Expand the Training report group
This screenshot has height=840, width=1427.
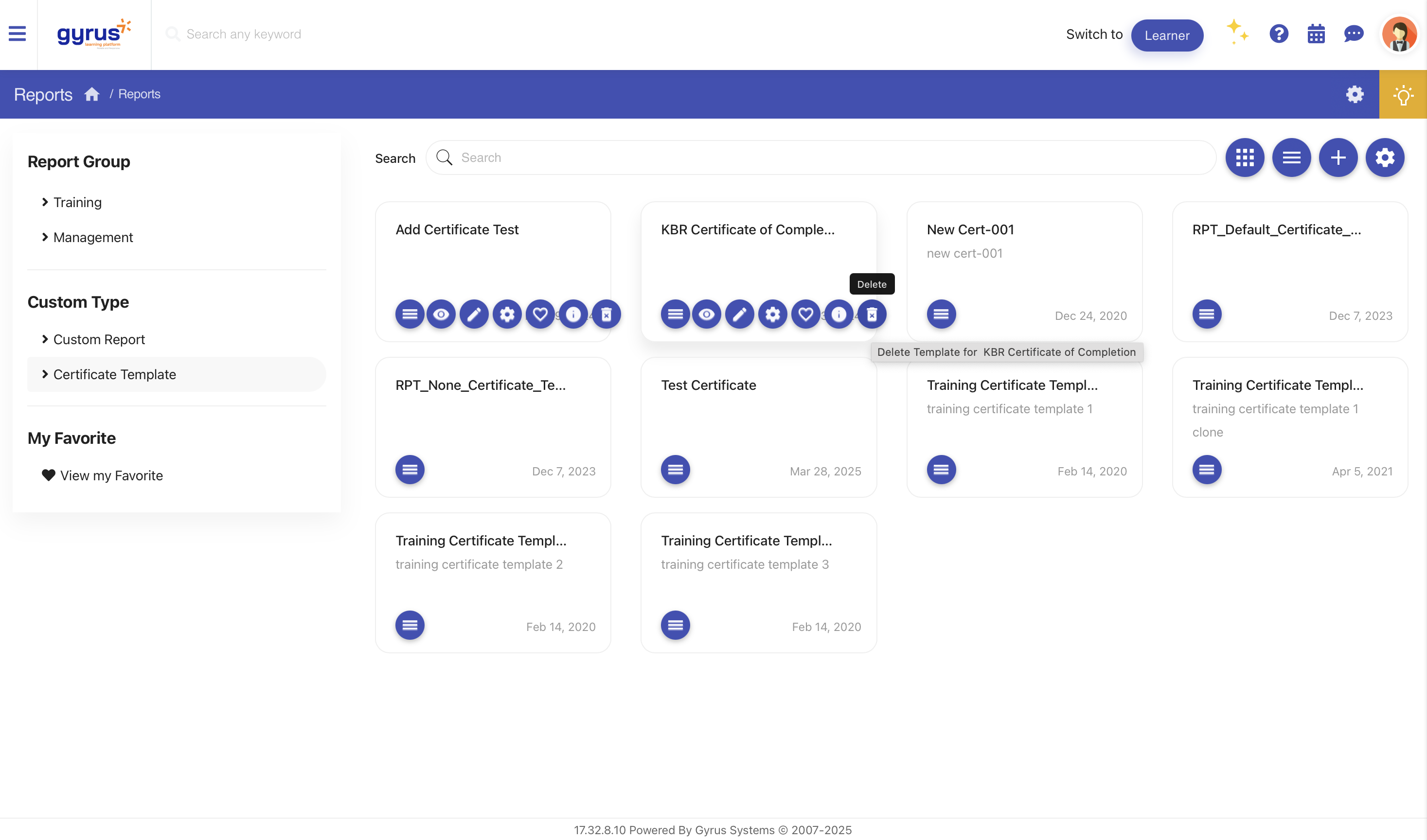77,202
